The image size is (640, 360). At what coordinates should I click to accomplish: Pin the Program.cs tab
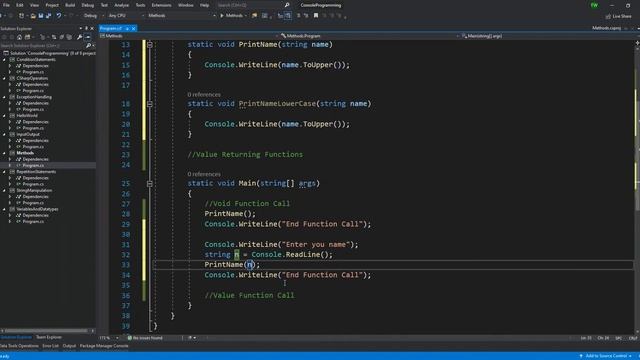[x=127, y=29]
